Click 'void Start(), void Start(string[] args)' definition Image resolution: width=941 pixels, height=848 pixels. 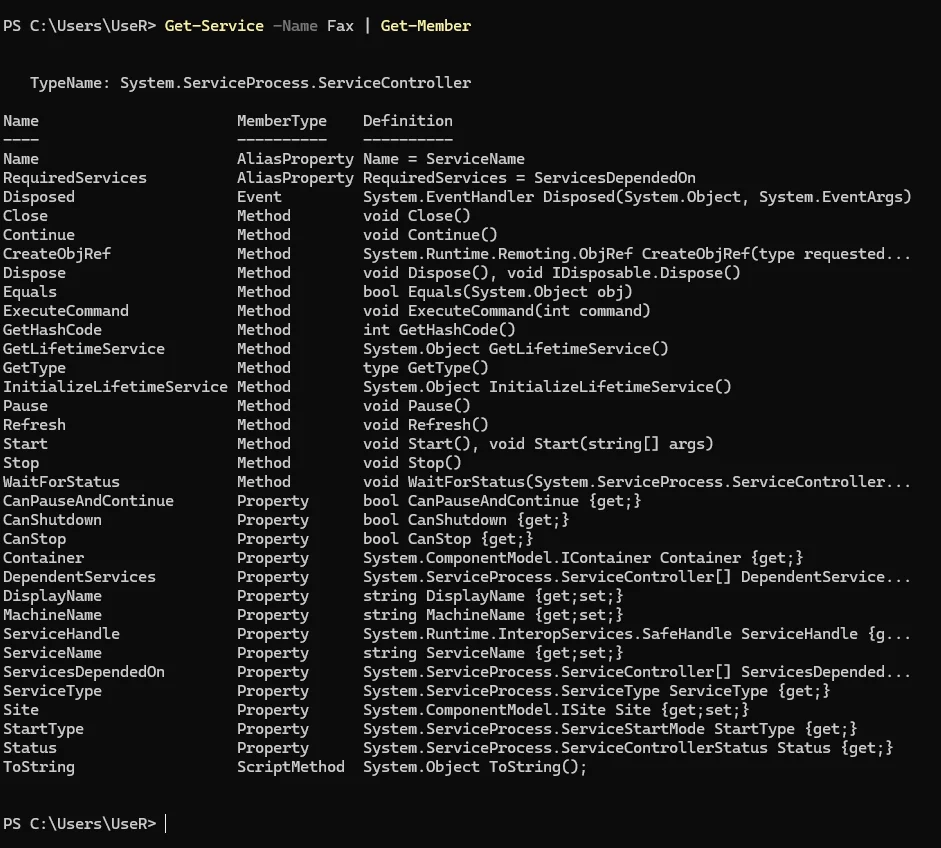(538, 444)
